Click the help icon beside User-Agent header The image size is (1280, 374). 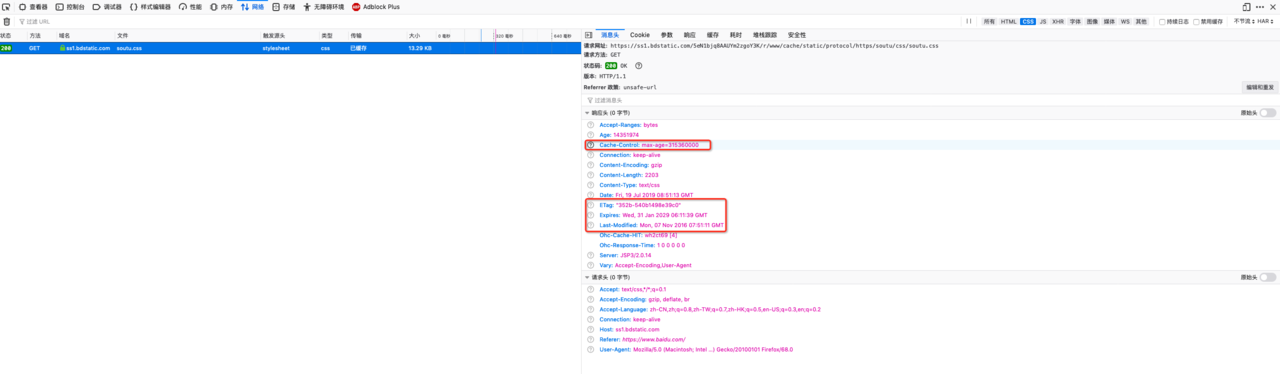pos(591,349)
